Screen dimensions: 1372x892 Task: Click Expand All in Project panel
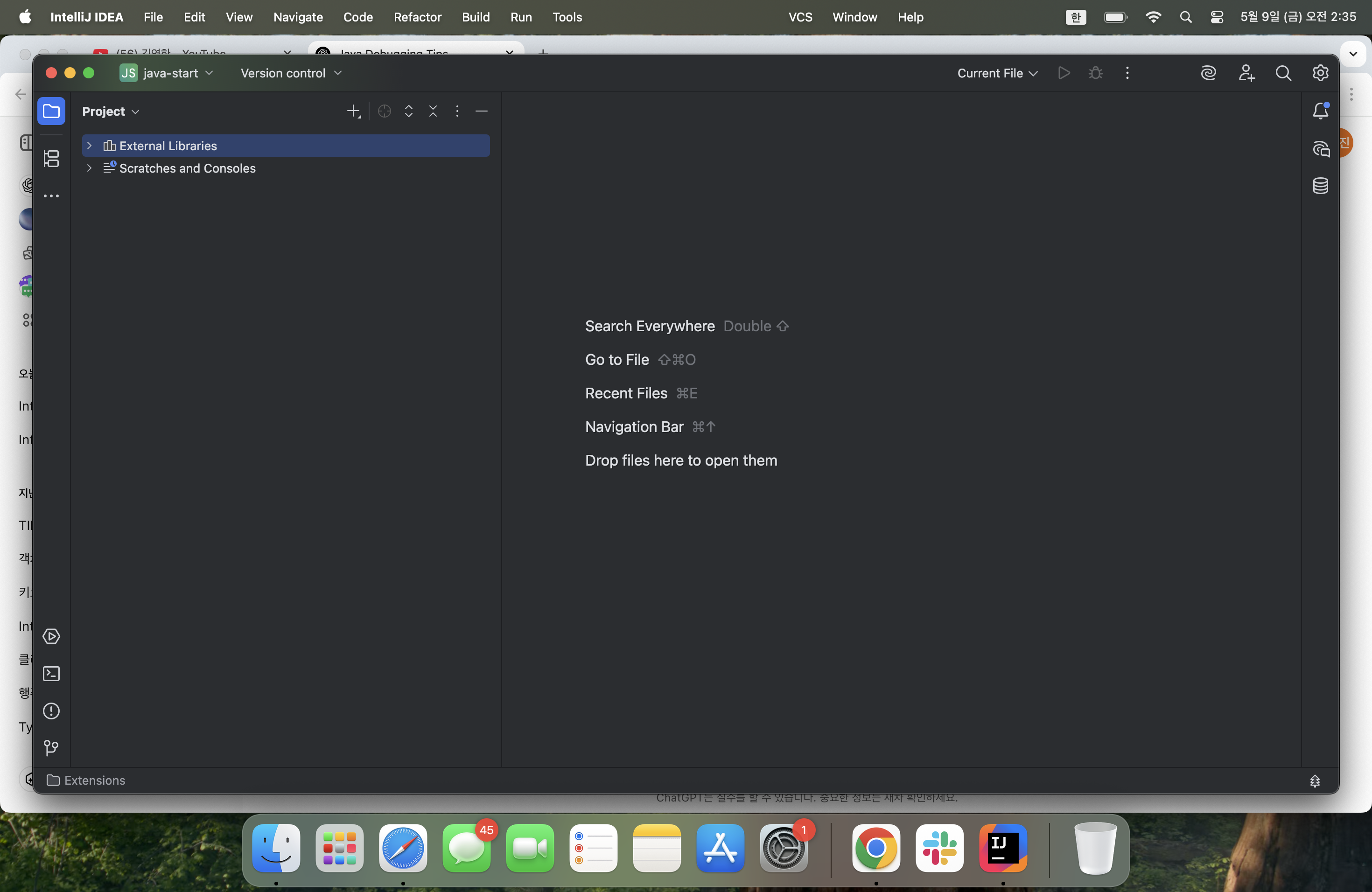coord(409,111)
